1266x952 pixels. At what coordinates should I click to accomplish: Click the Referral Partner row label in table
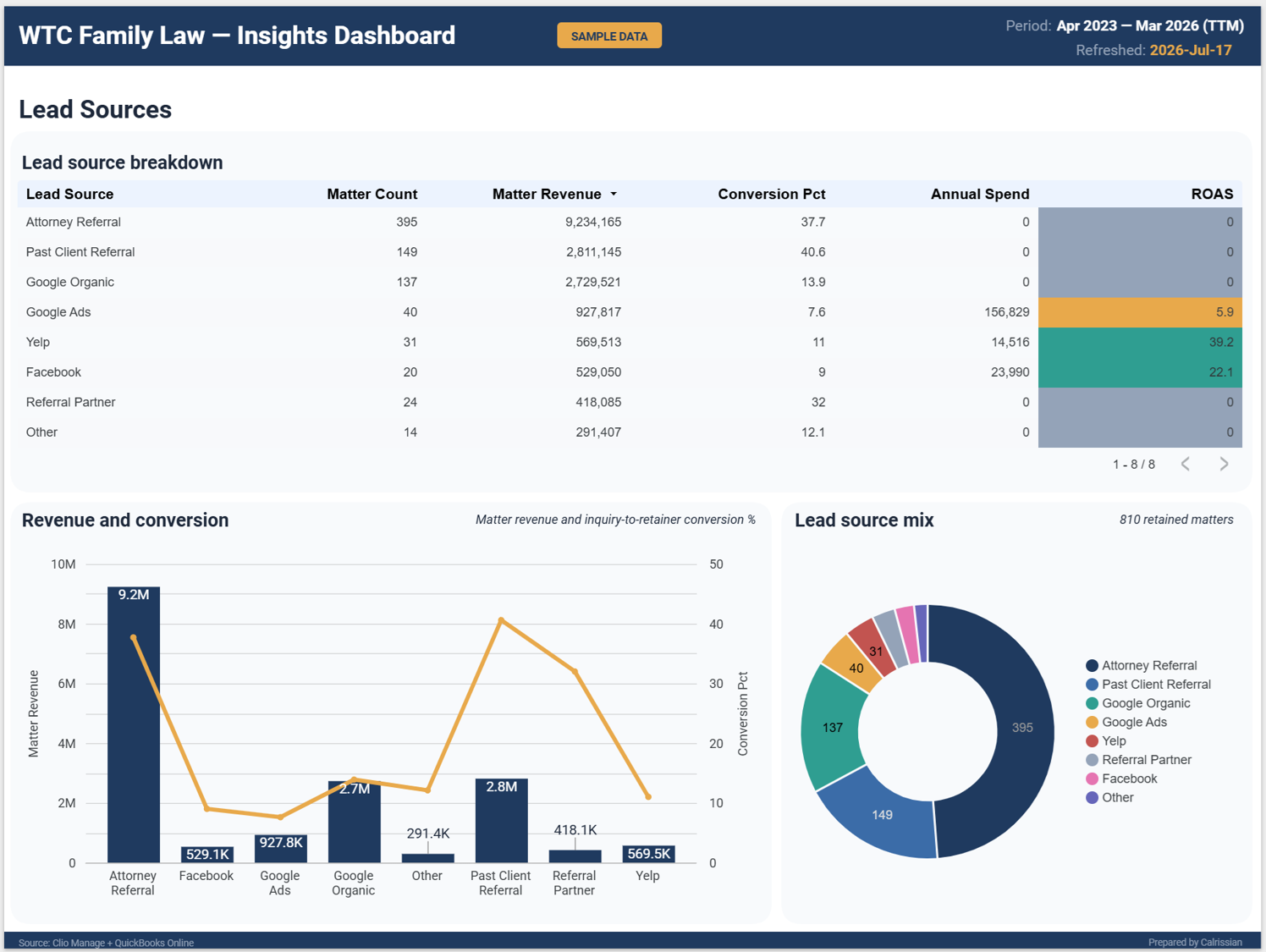[x=70, y=402]
